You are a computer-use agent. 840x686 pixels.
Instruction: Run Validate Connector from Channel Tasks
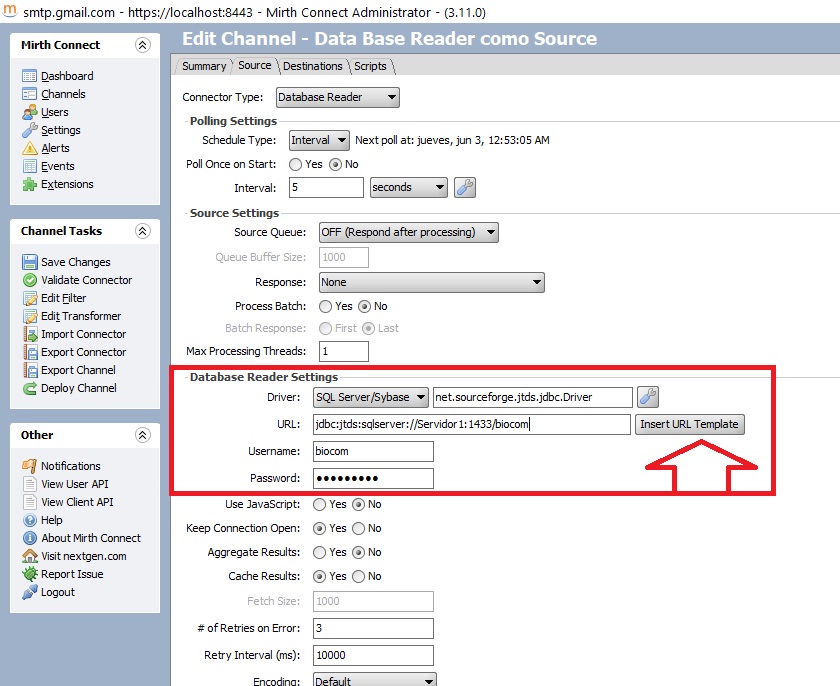coord(79,280)
